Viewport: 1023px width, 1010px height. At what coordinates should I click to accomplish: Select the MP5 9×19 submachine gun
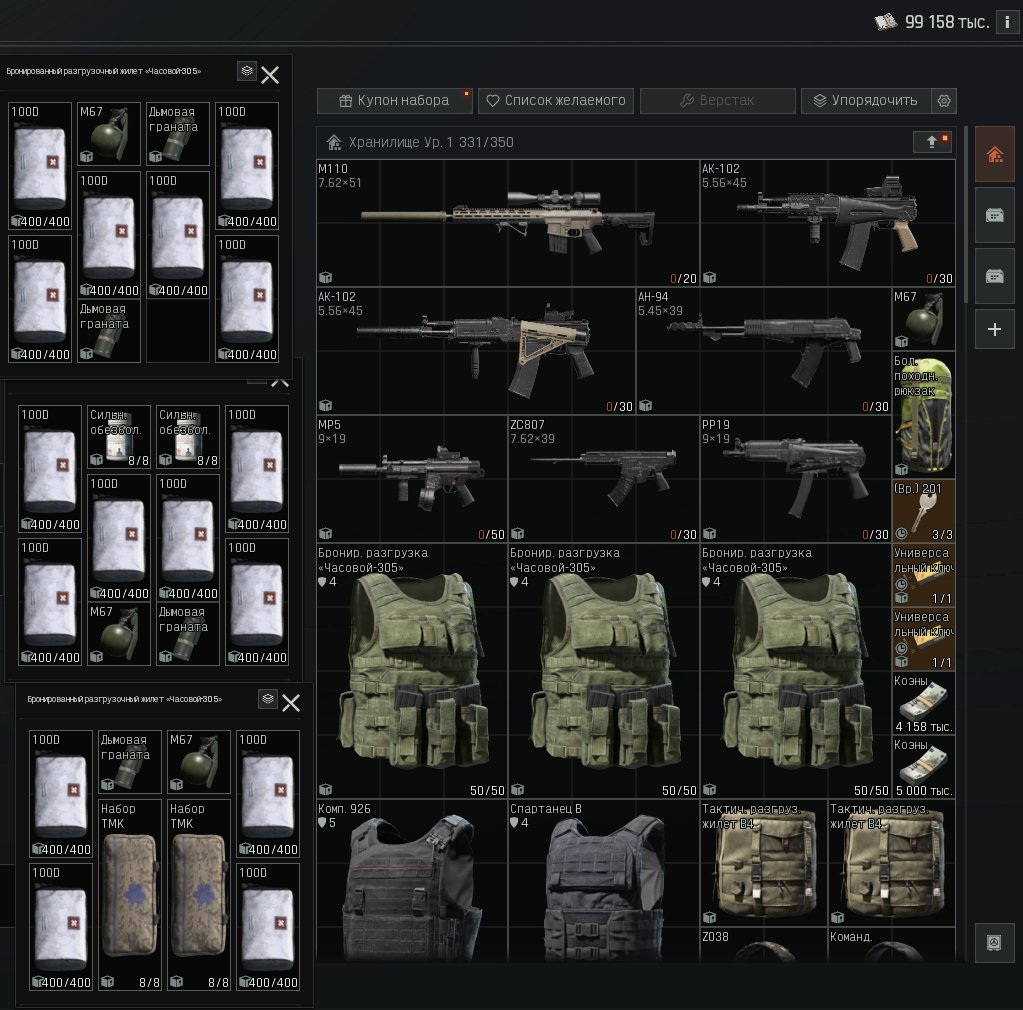[412, 478]
